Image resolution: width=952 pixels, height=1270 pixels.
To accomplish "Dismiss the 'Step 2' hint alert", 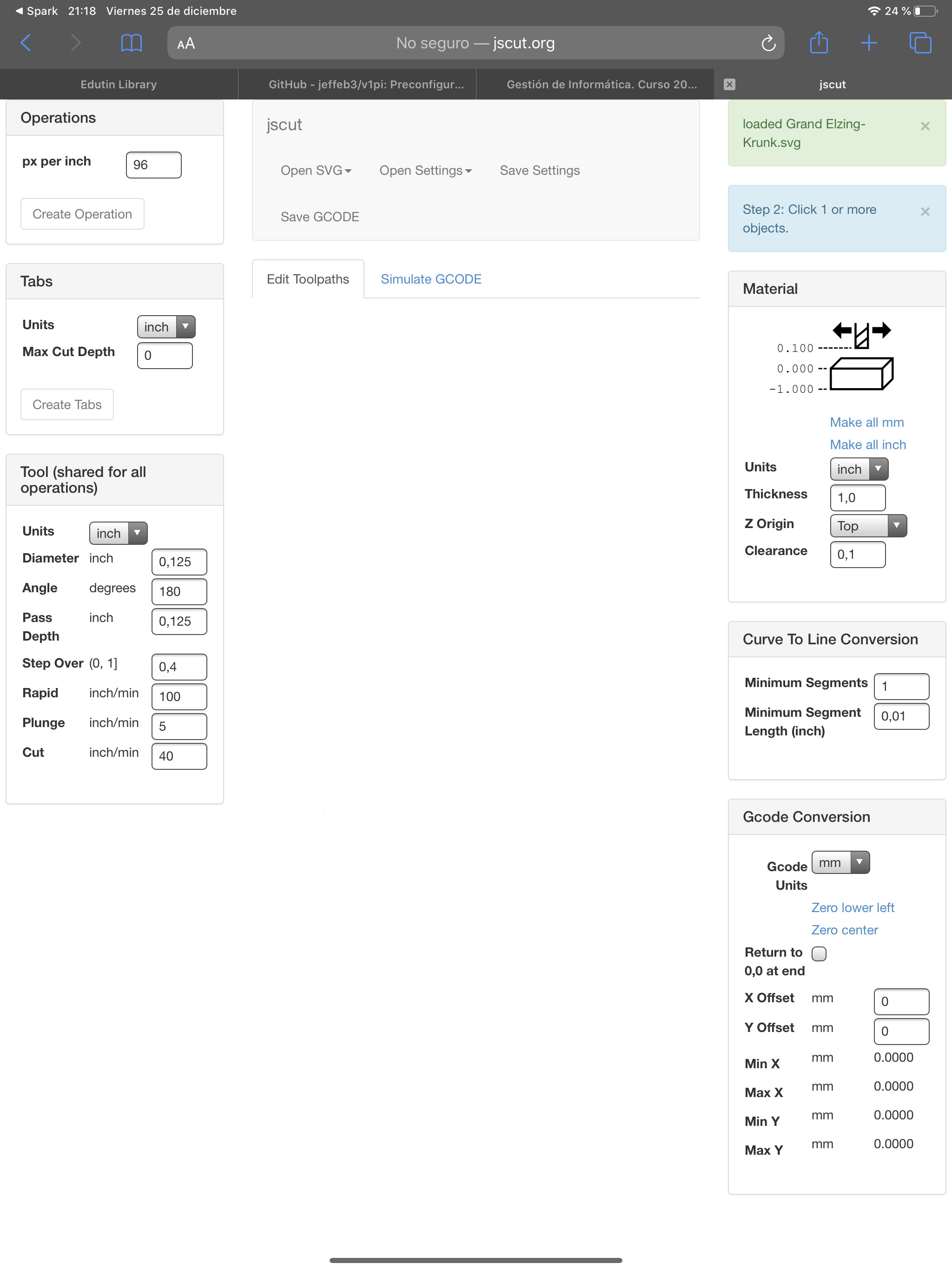I will 925,212.
